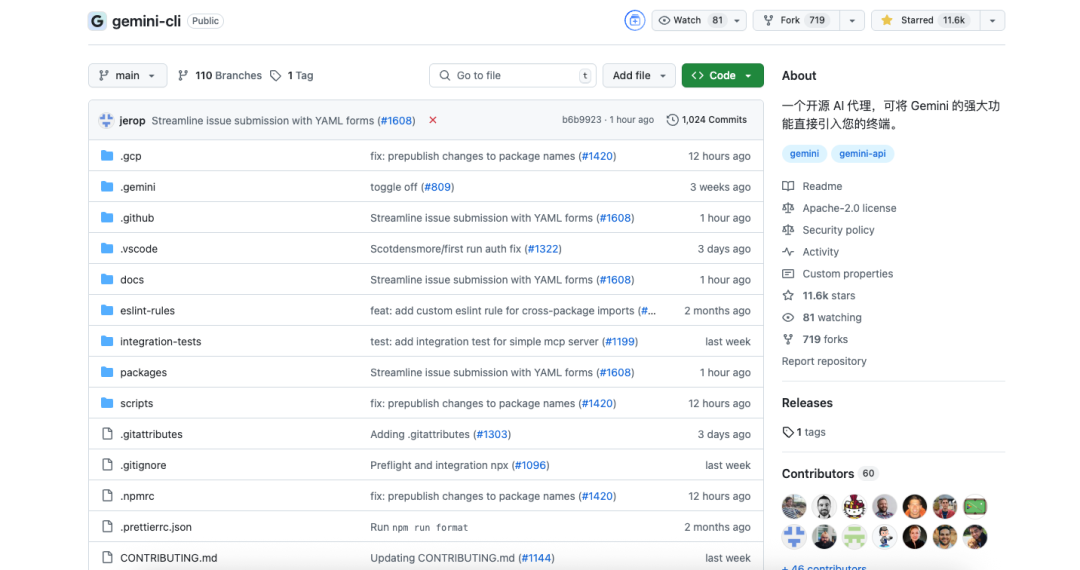Click the Go to file search field
The image size is (1080, 570).
512,76
